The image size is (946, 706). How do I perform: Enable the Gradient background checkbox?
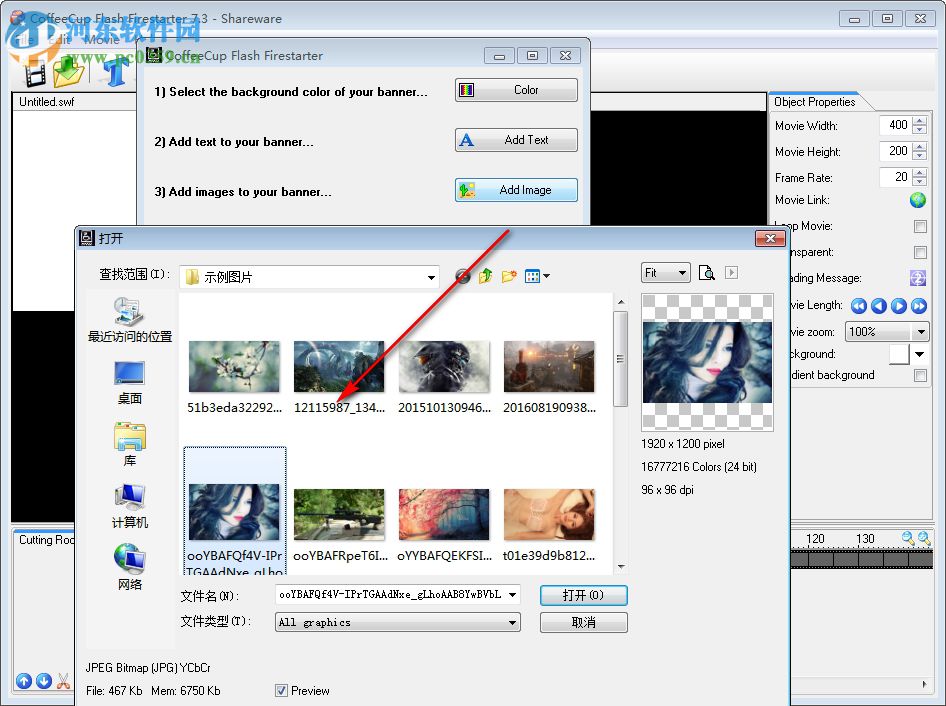(x=920, y=375)
